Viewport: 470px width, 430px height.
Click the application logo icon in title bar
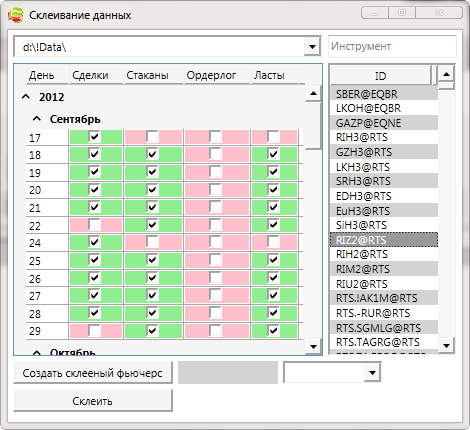(x=16, y=15)
